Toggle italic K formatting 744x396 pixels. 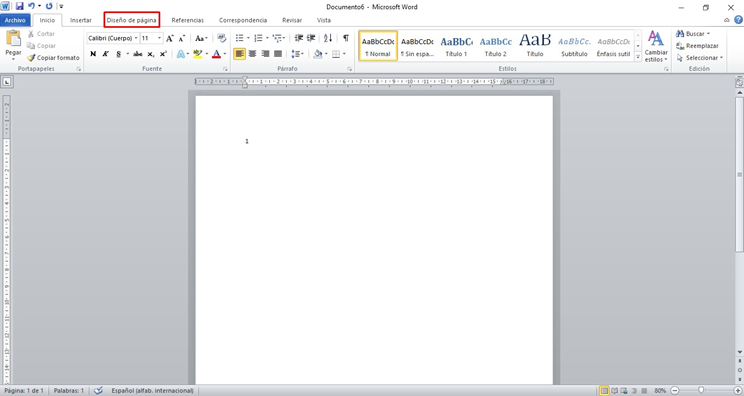click(105, 54)
